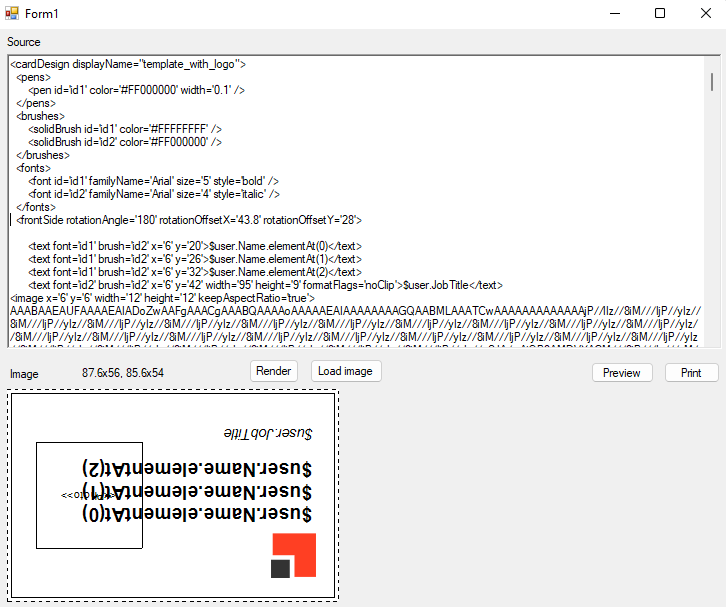This screenshot has width=726, height=607.
Task: Open the card Preview
Action: tap(621, 373)
